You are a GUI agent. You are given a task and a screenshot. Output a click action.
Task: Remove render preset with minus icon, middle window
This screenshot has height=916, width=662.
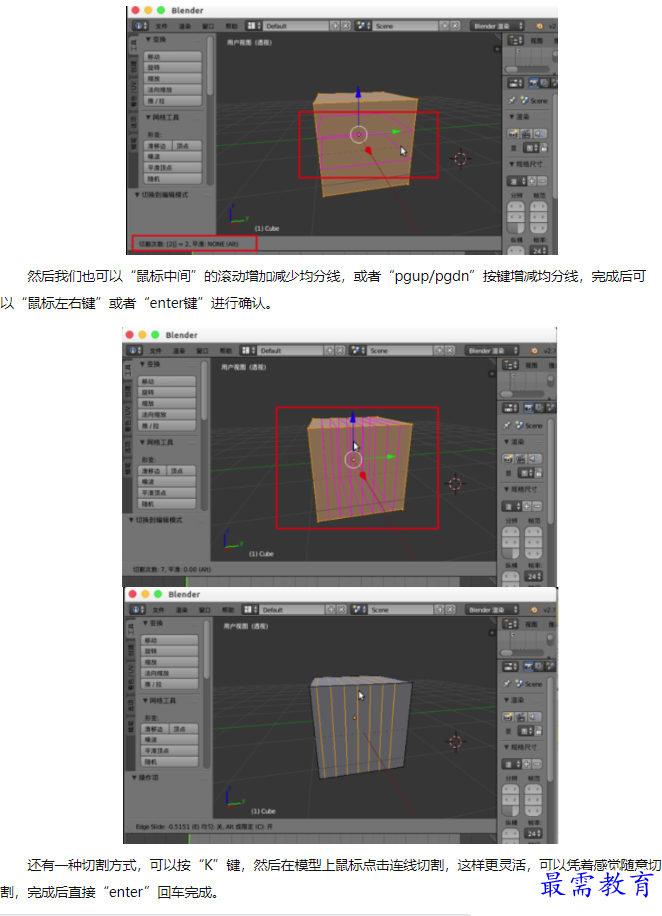click(537, 506)
